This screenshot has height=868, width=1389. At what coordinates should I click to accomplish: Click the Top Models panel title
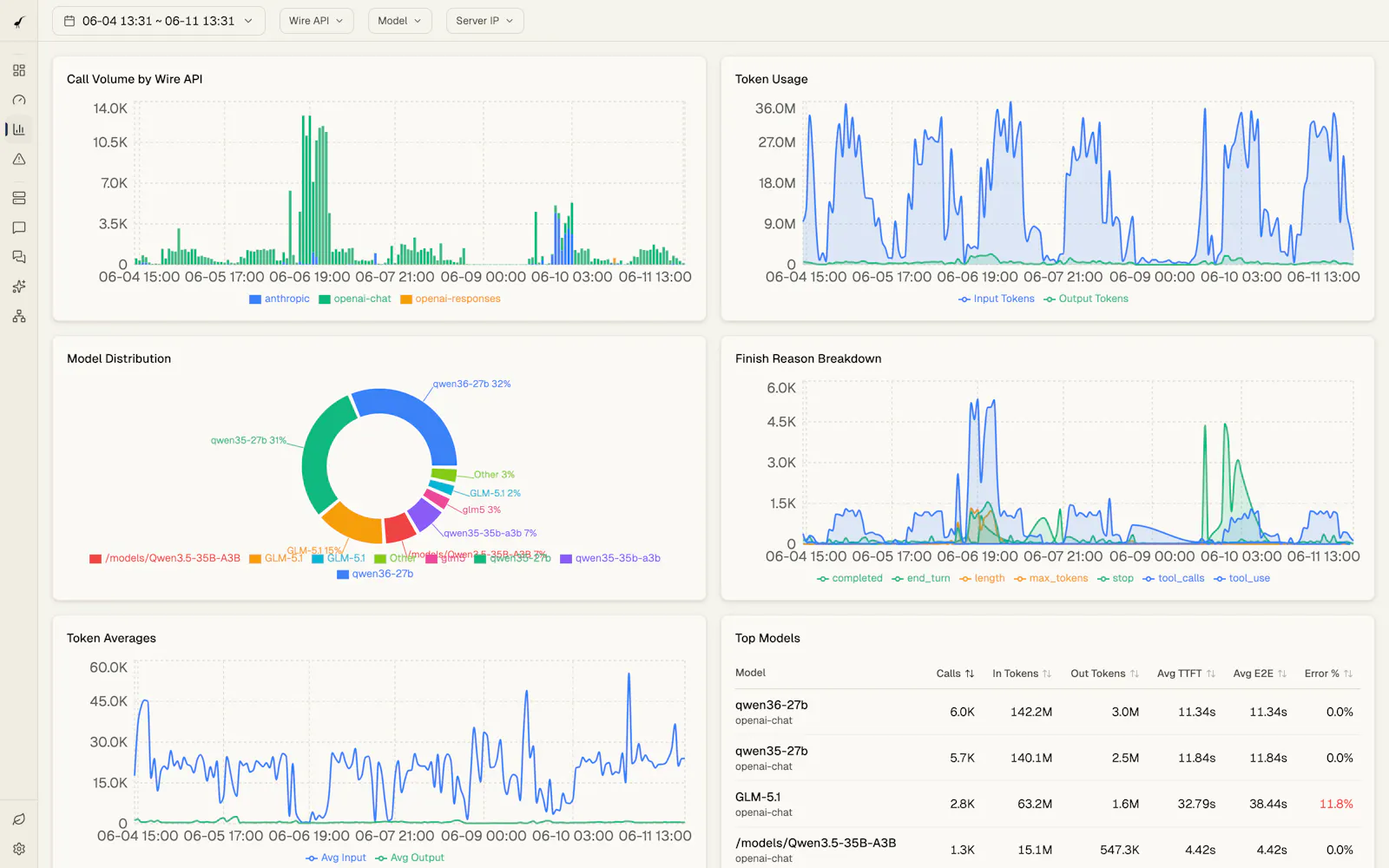click(x=767, y=638)
